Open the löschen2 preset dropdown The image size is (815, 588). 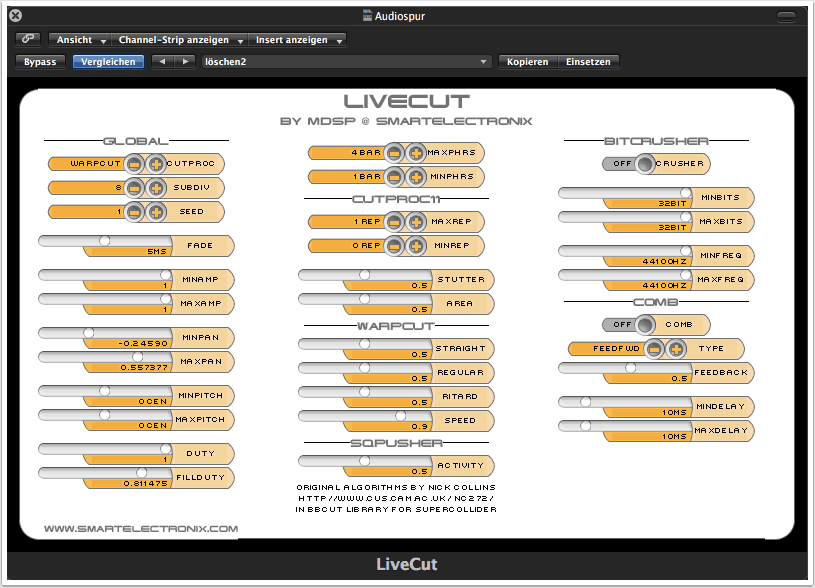point(346,62)
